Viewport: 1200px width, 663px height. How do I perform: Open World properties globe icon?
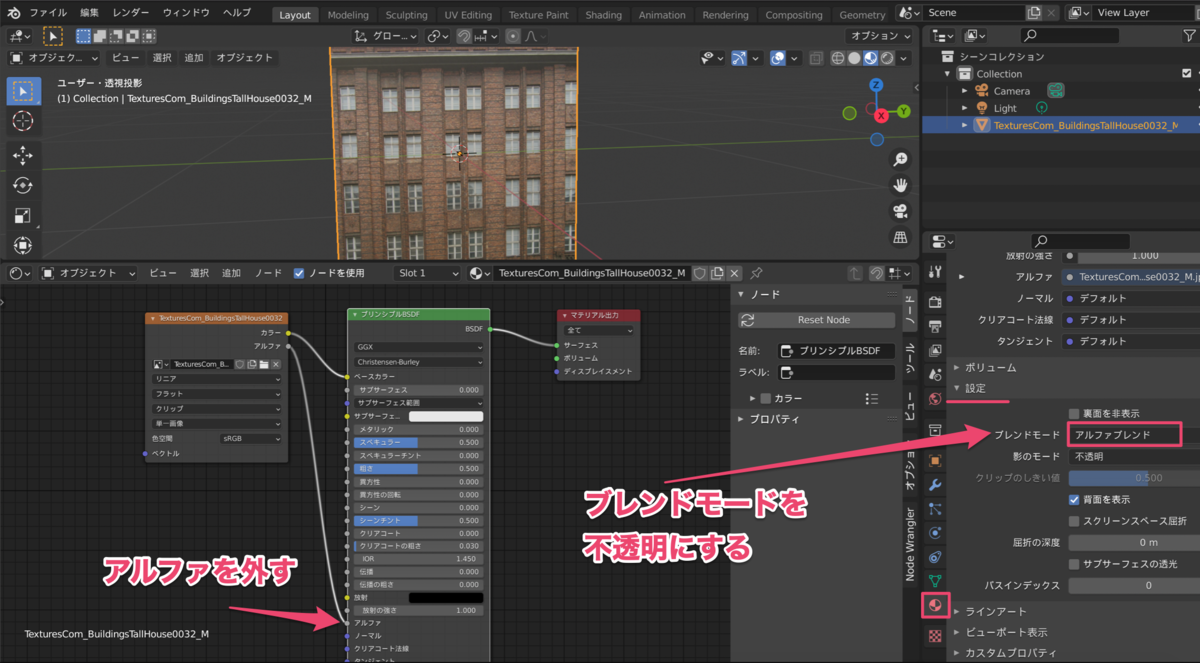tap(935, 399)
